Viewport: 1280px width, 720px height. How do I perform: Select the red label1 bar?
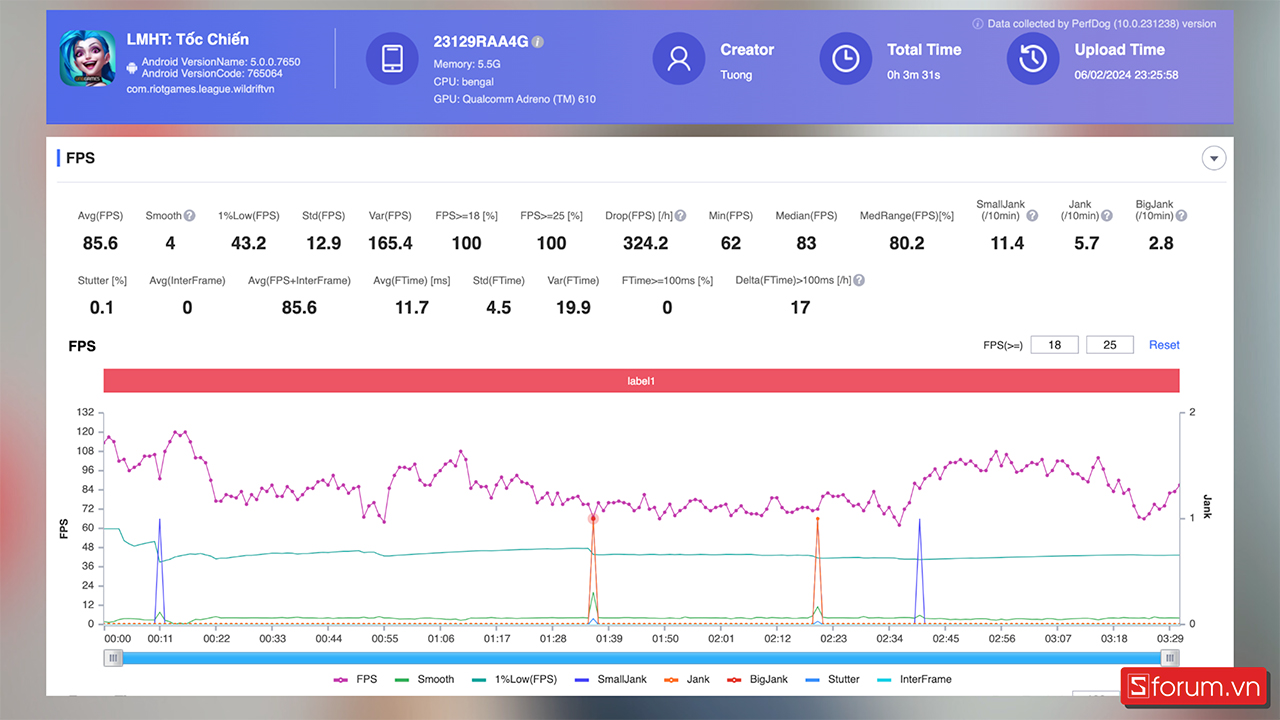pyautogui.click(x=640, y=381)
